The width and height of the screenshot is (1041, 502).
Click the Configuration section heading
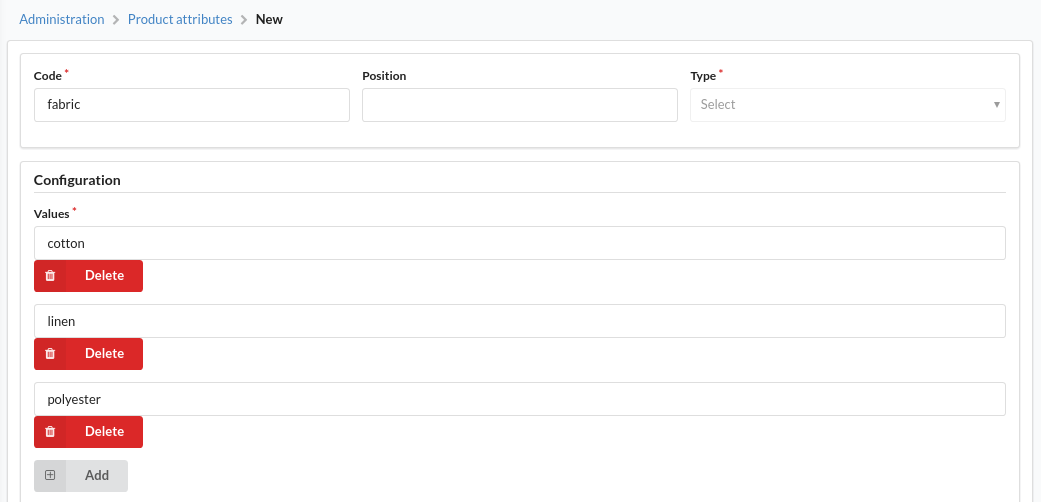pyautogui.click(x=77, y=180)
